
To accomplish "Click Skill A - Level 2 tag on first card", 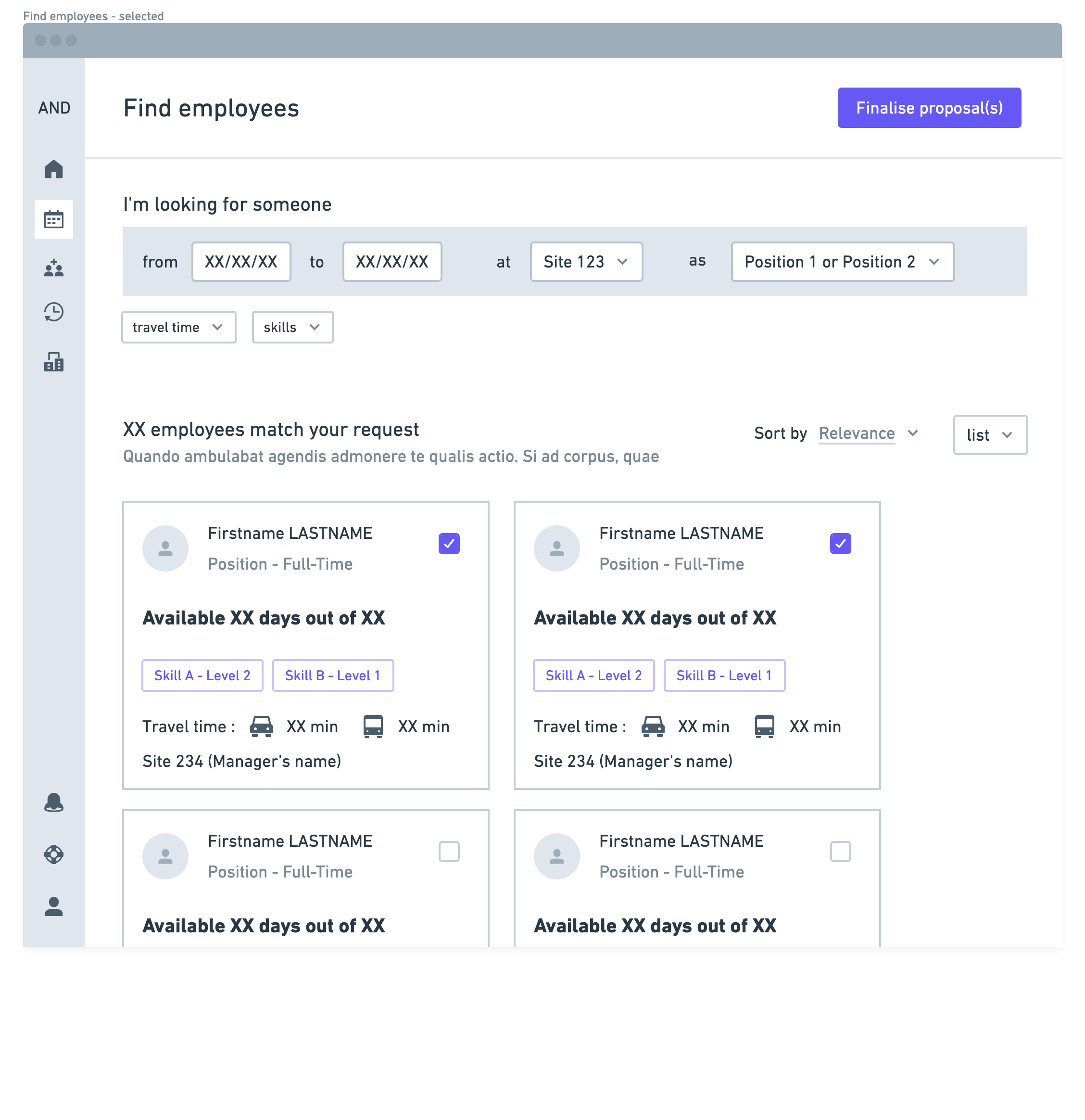I will pyautogui.click(x=202, y=675).
